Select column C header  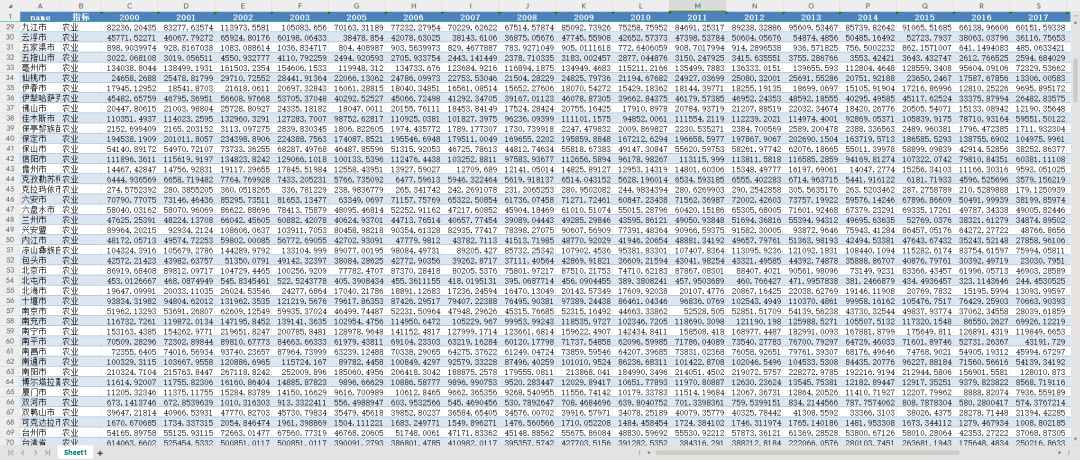pos(129,6)
